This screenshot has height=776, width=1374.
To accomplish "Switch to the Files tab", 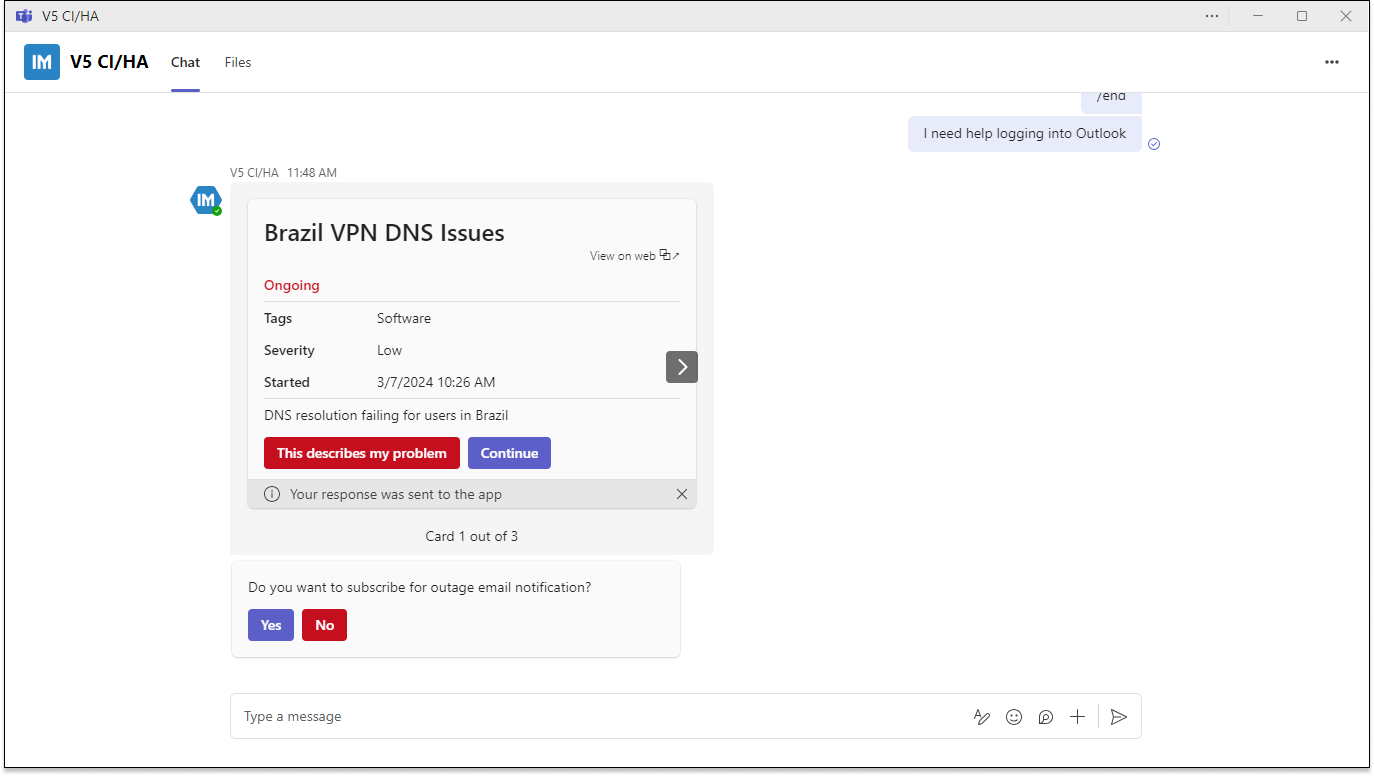I will coord(238,62).
